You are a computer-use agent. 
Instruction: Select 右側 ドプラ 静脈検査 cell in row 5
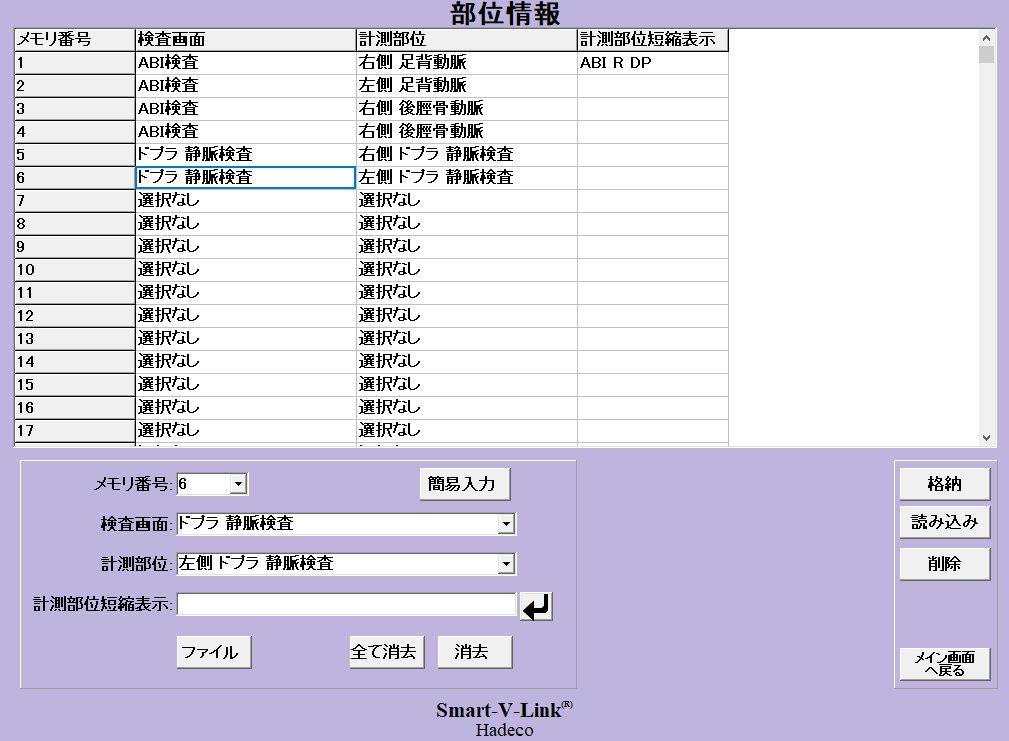(x=466, y=154)
